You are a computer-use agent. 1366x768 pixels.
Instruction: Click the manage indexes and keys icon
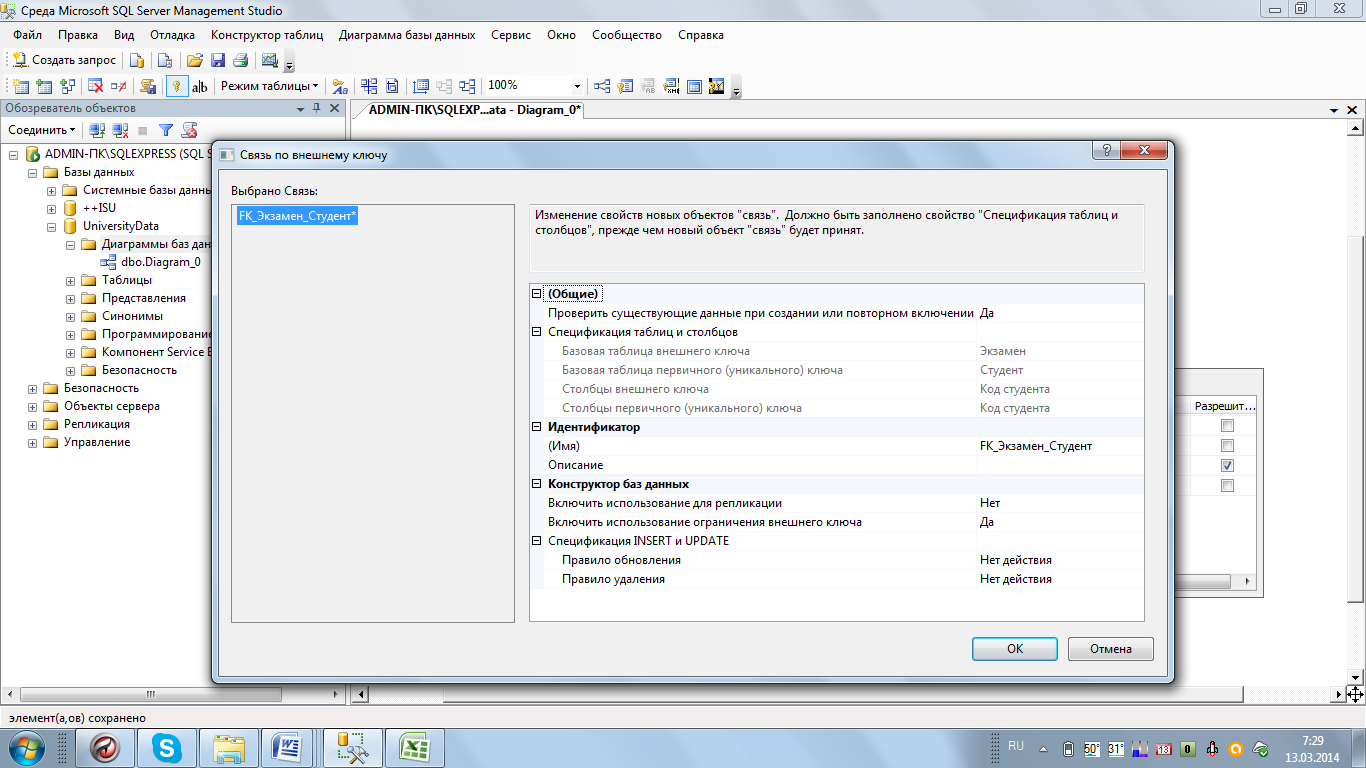pos(625,86)
